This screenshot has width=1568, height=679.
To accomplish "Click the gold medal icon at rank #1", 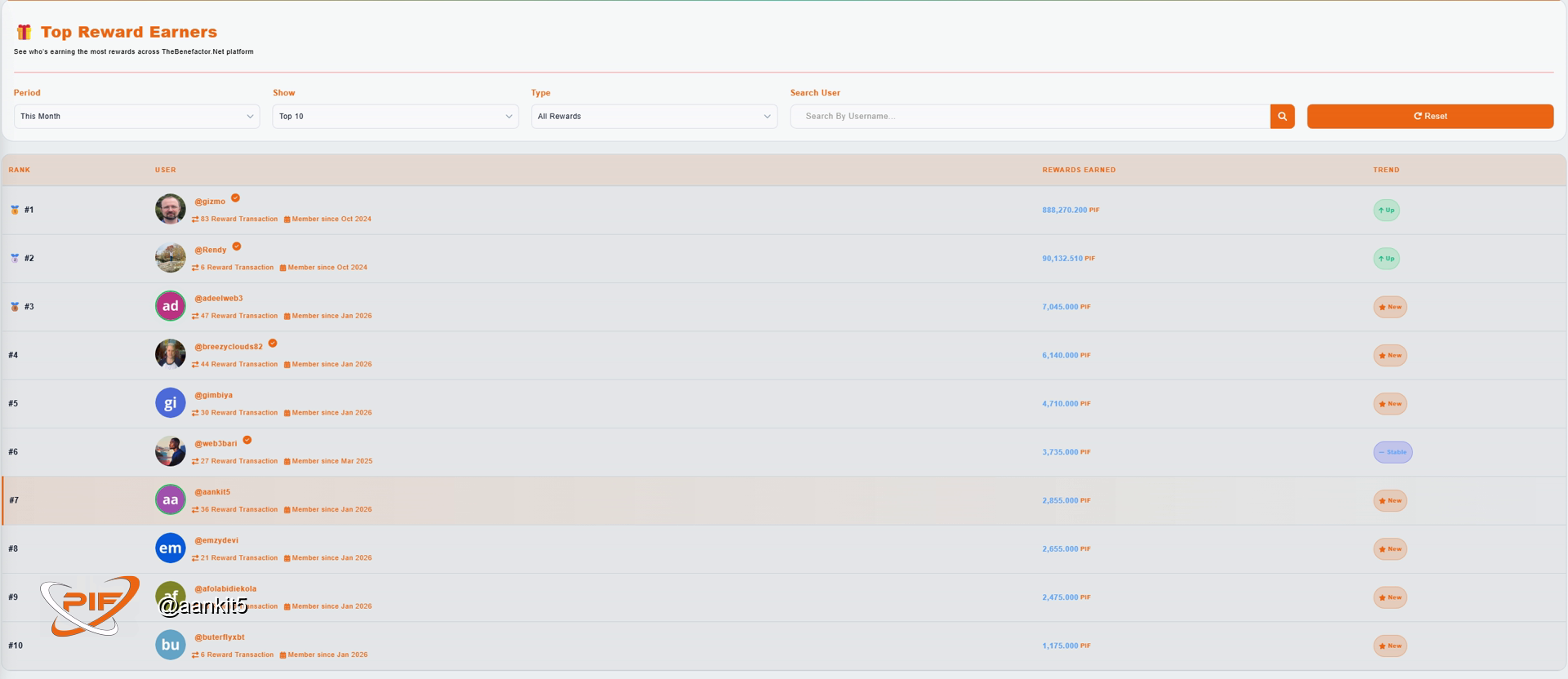I will pos(15,210).
